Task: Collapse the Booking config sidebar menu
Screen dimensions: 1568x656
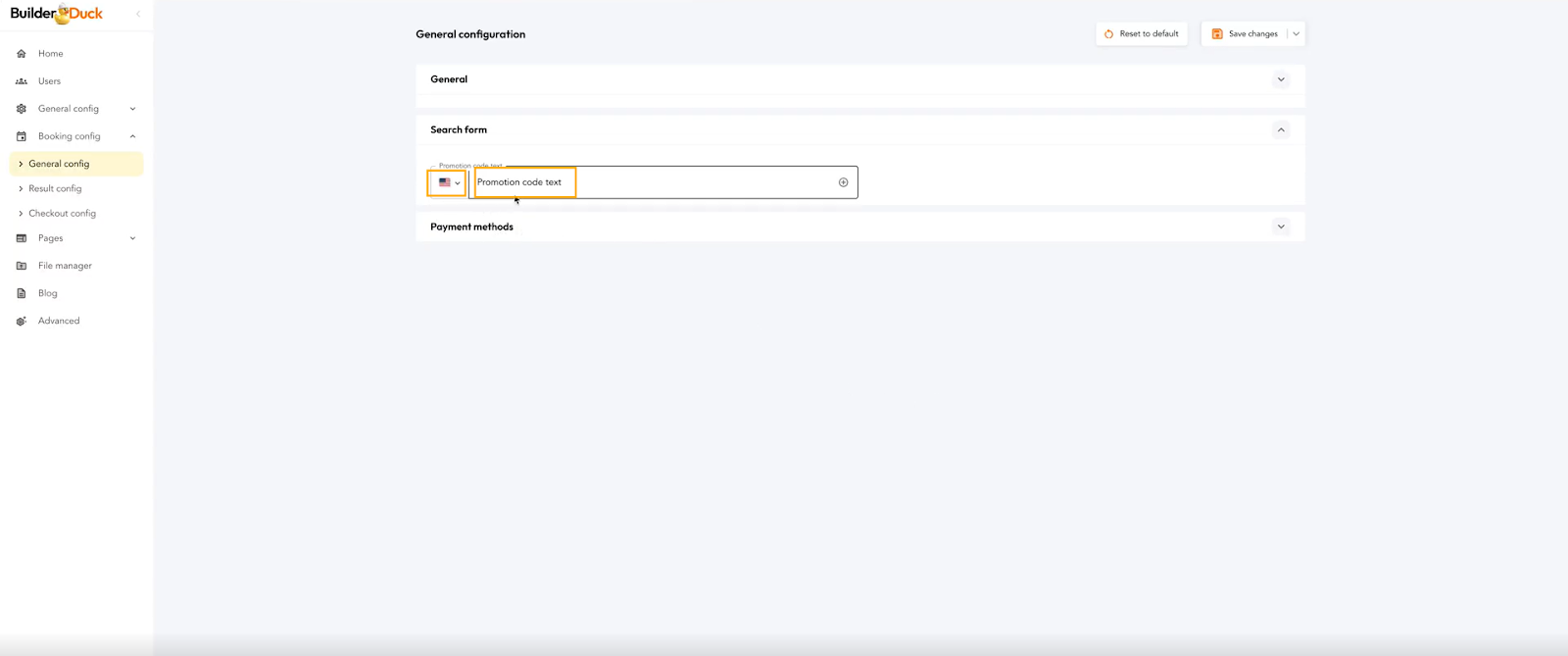Action: click(x=132, y=136)
